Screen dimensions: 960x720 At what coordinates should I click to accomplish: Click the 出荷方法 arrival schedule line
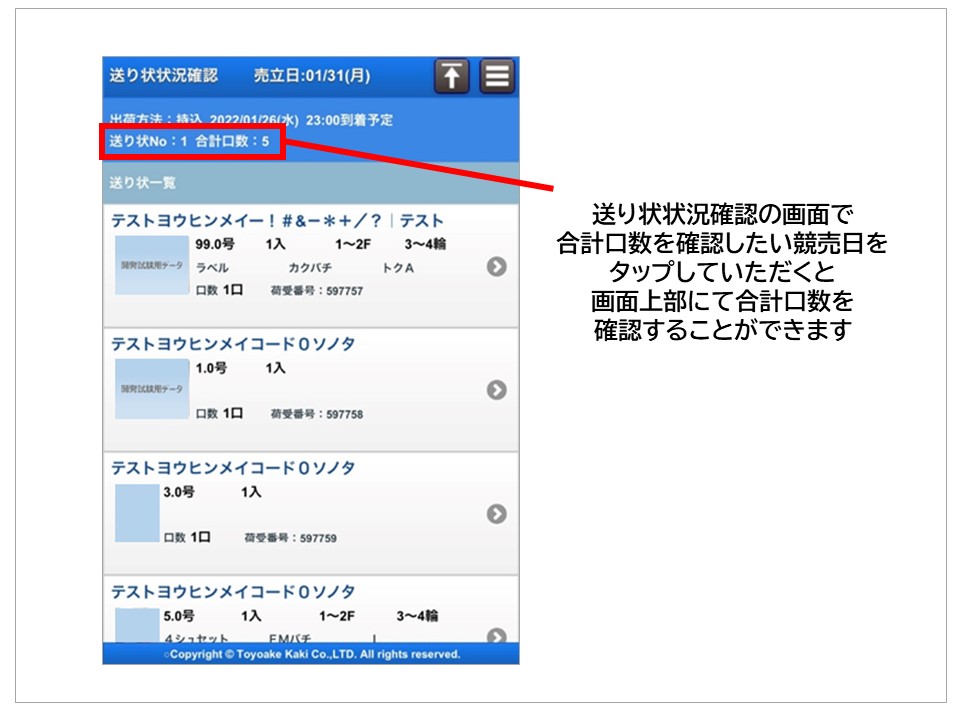pos(251,120)
